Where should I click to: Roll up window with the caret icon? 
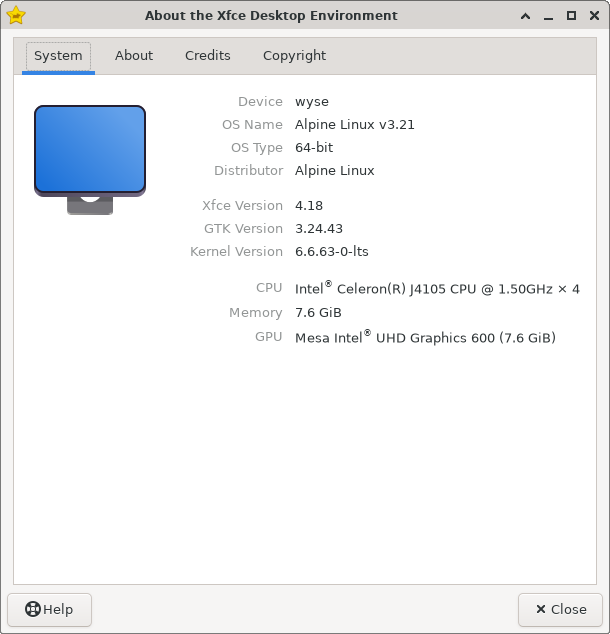(x=526, y=16)
